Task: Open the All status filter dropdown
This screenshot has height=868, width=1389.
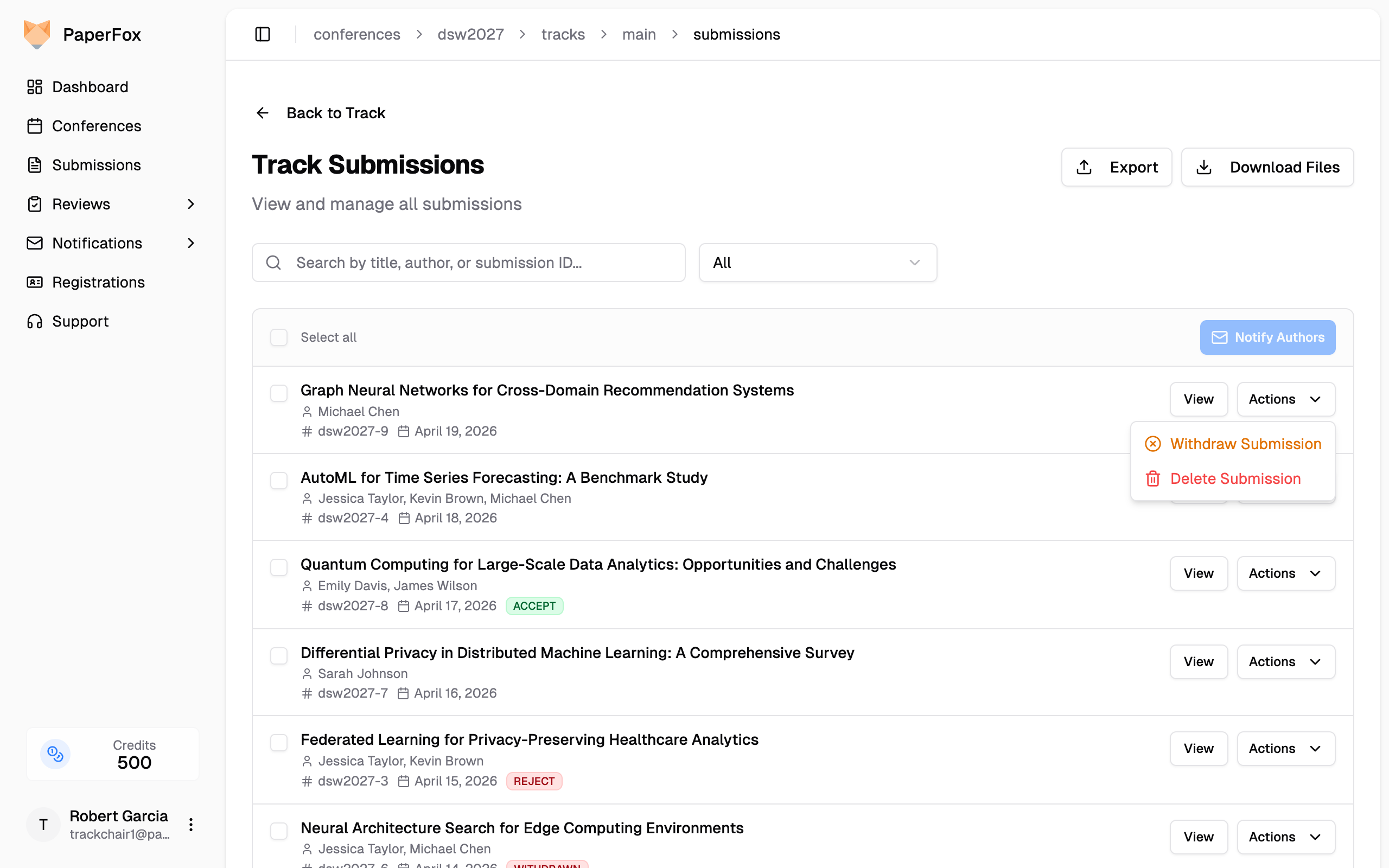Action: click(817, 263)
